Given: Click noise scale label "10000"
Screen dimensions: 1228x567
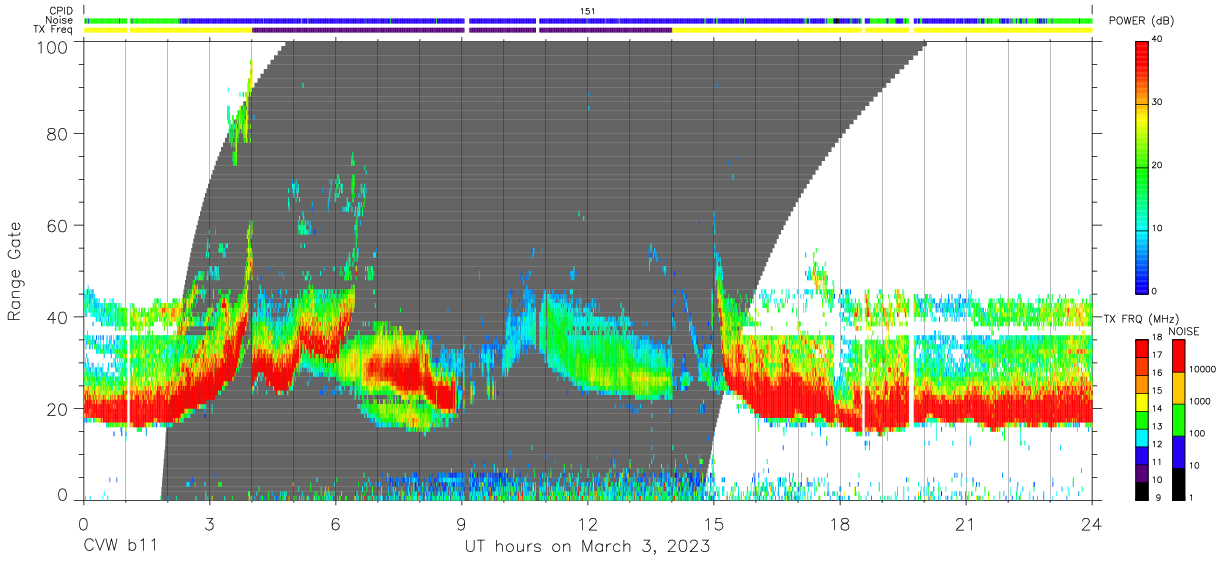Looking at the screenshot, I should click(1203, 370).
